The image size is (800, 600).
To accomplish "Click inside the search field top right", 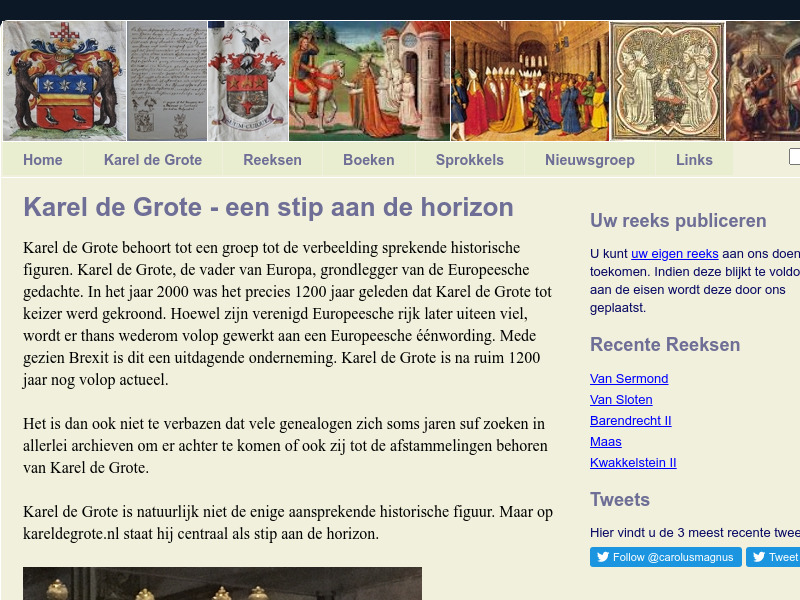I will coord(796,156).
